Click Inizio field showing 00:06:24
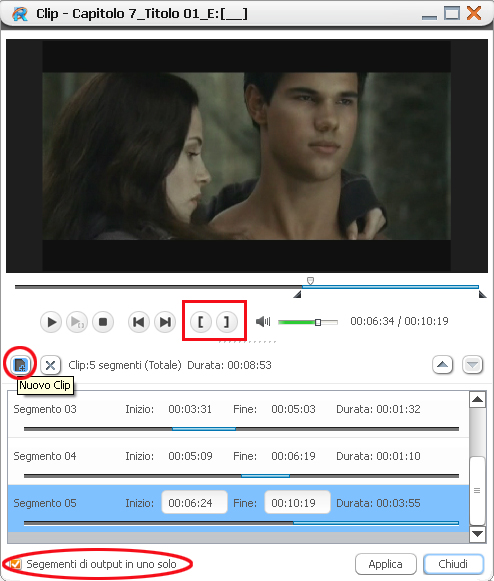 pyautogui.click(x=195, y=503)
